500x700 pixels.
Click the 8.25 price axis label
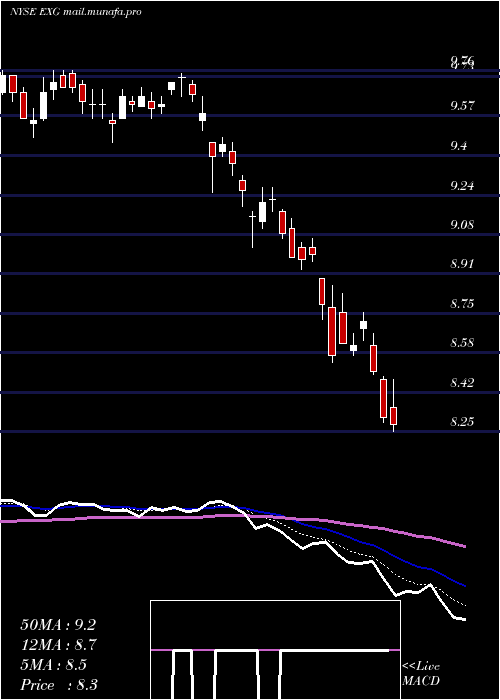coord(462,422)
